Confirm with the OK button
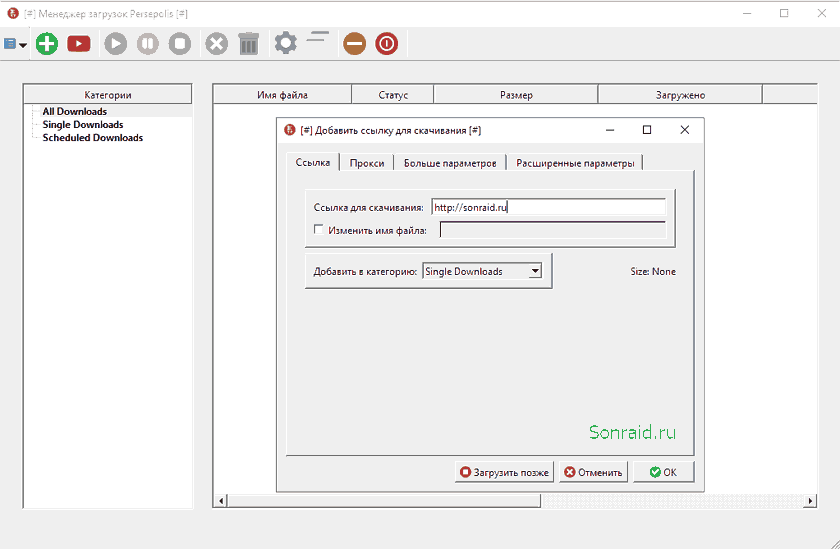 [663, 472]
